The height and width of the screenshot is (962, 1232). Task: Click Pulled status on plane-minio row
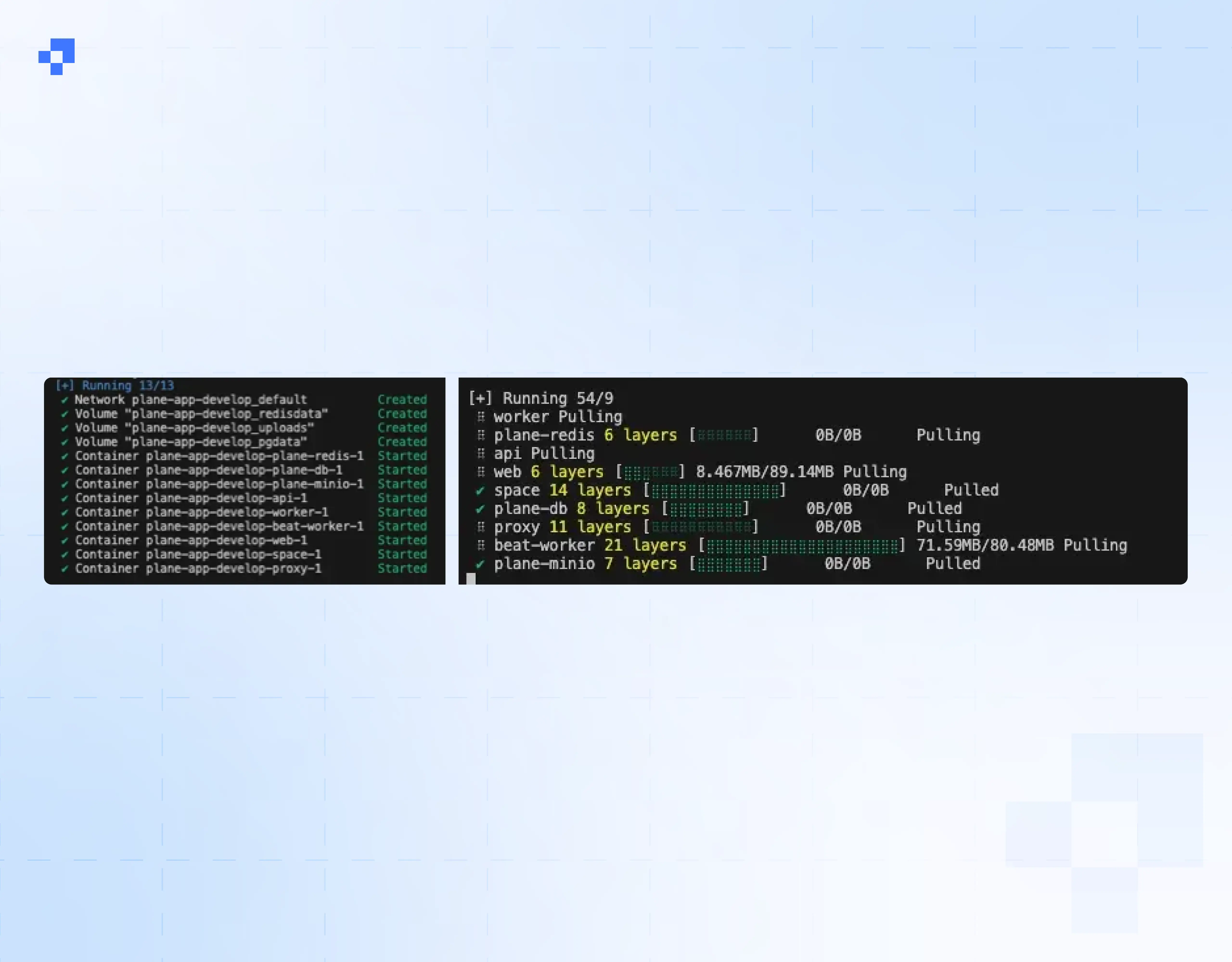tap(953, 563)
